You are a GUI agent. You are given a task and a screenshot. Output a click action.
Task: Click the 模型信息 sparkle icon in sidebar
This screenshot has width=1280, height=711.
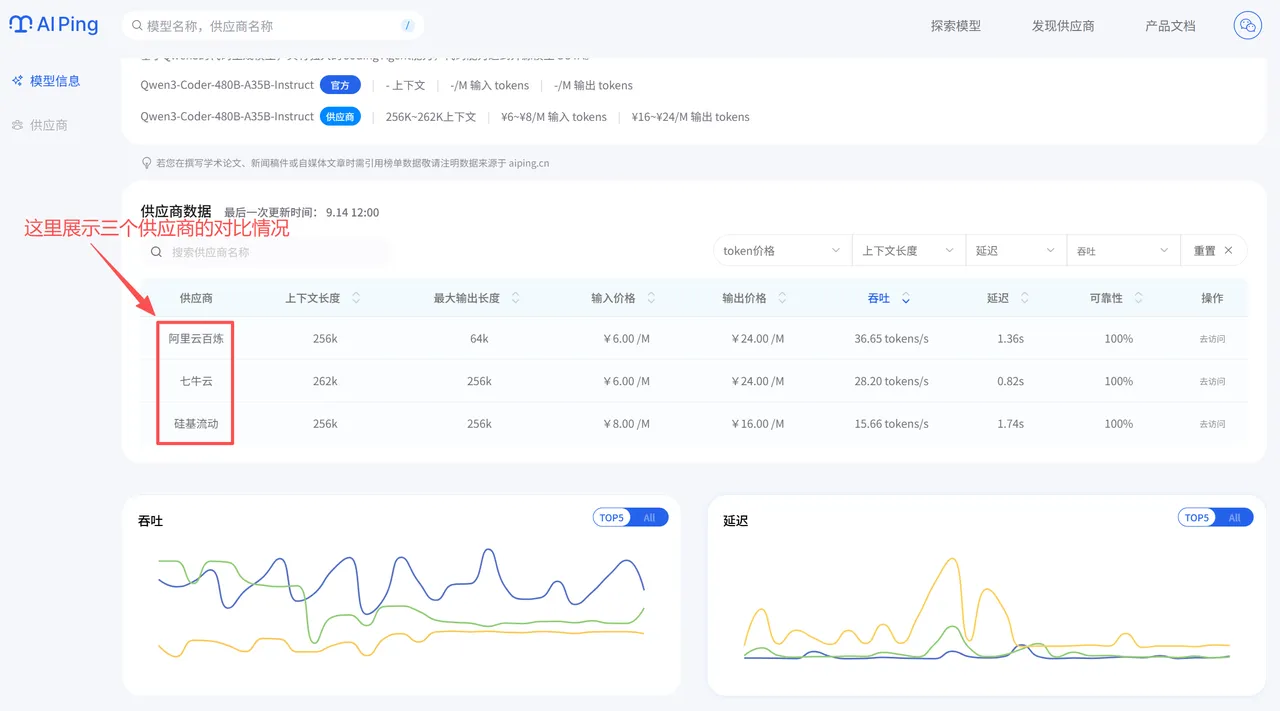(17, 81)
